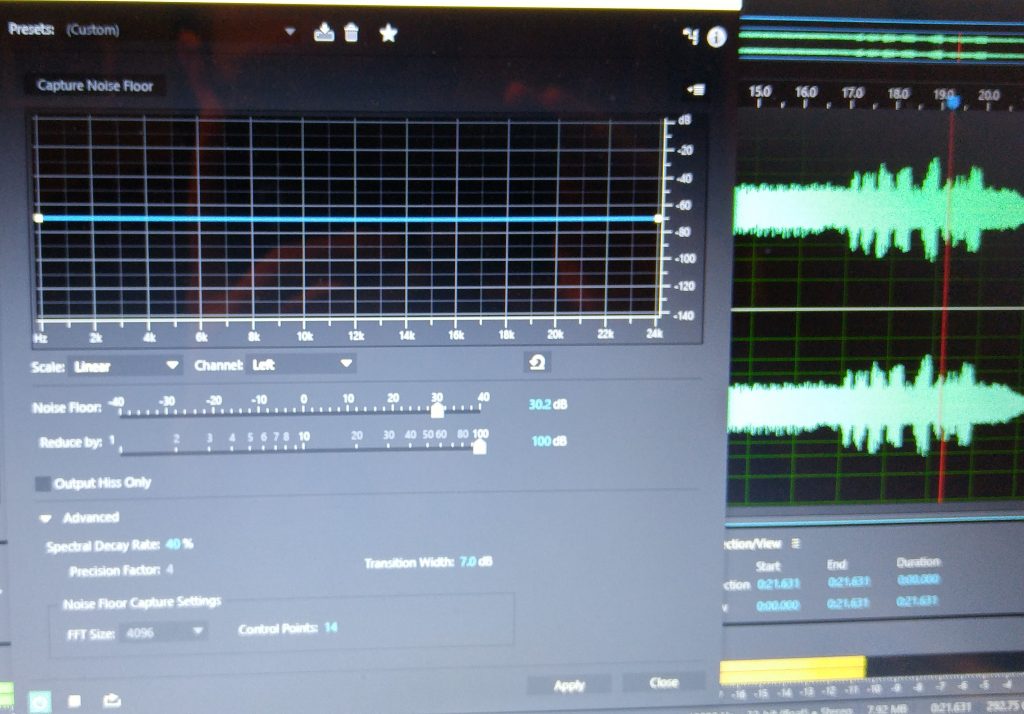Click the loop/export arrow icon at dialog bottom

tap(112, 700)
